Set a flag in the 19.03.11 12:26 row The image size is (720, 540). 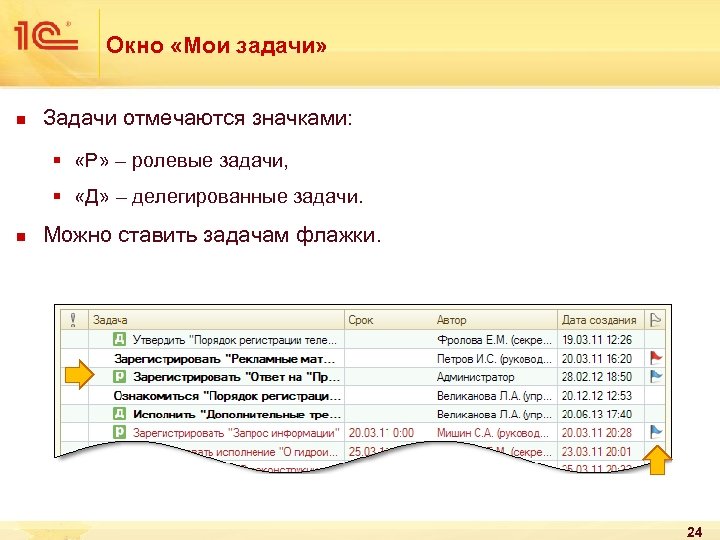(x=655, y=340)
